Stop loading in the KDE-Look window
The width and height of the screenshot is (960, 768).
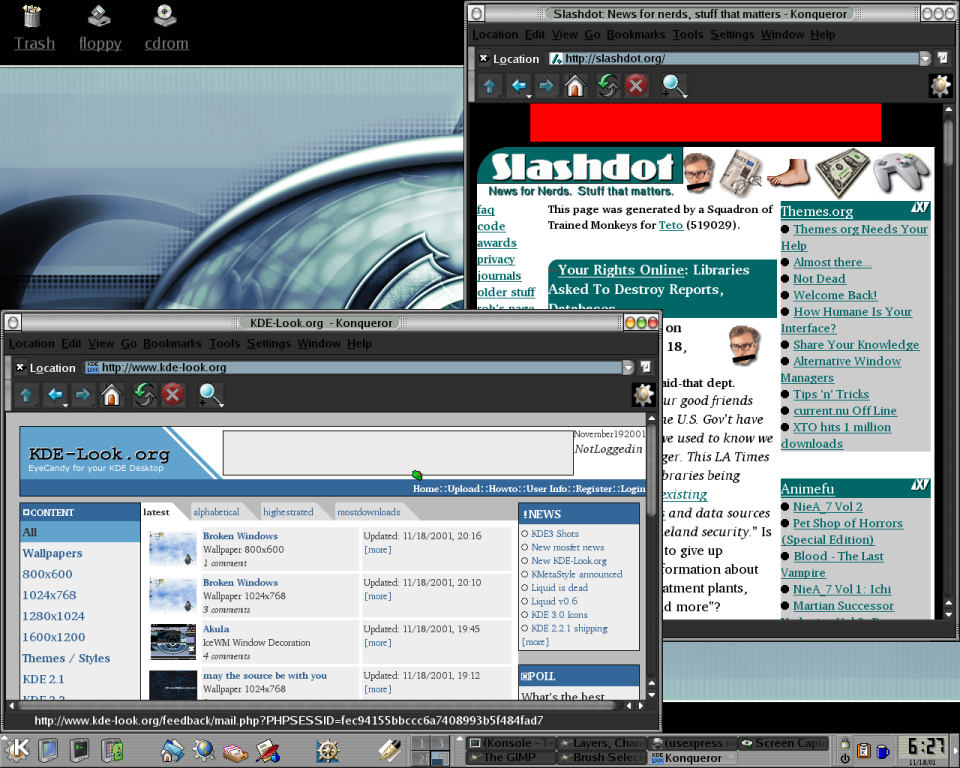pyautogui.click(x=173, y=396)
